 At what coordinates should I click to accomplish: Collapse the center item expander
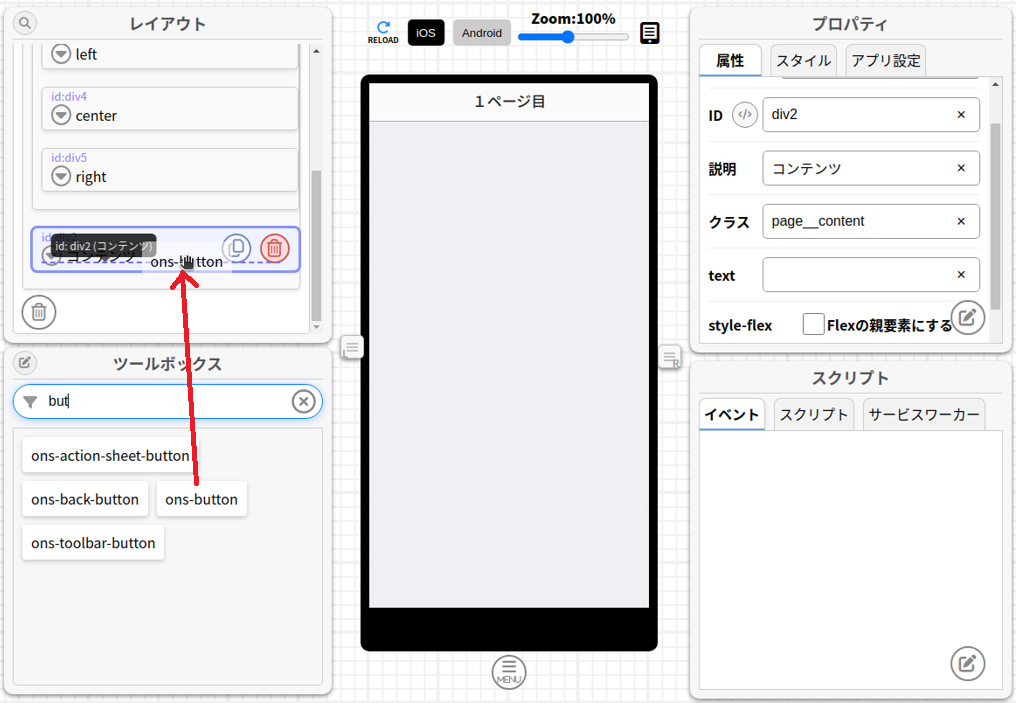[x=61, y=116]
